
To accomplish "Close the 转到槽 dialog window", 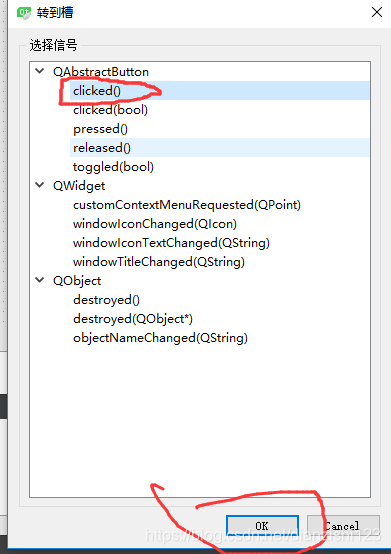I will 377,12.
